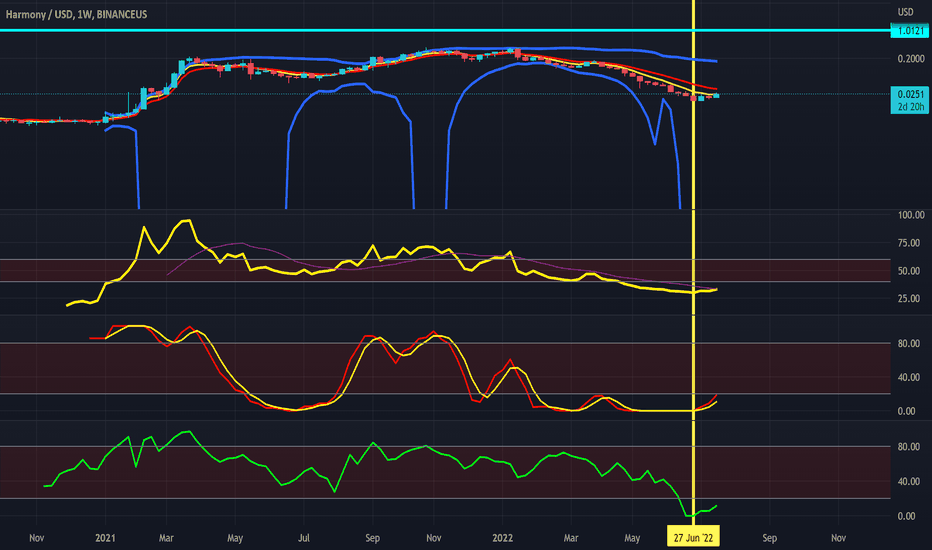The image size is (932, 550).
Task: Click the 50.00 RSI axis label
Action: point(909,271)
